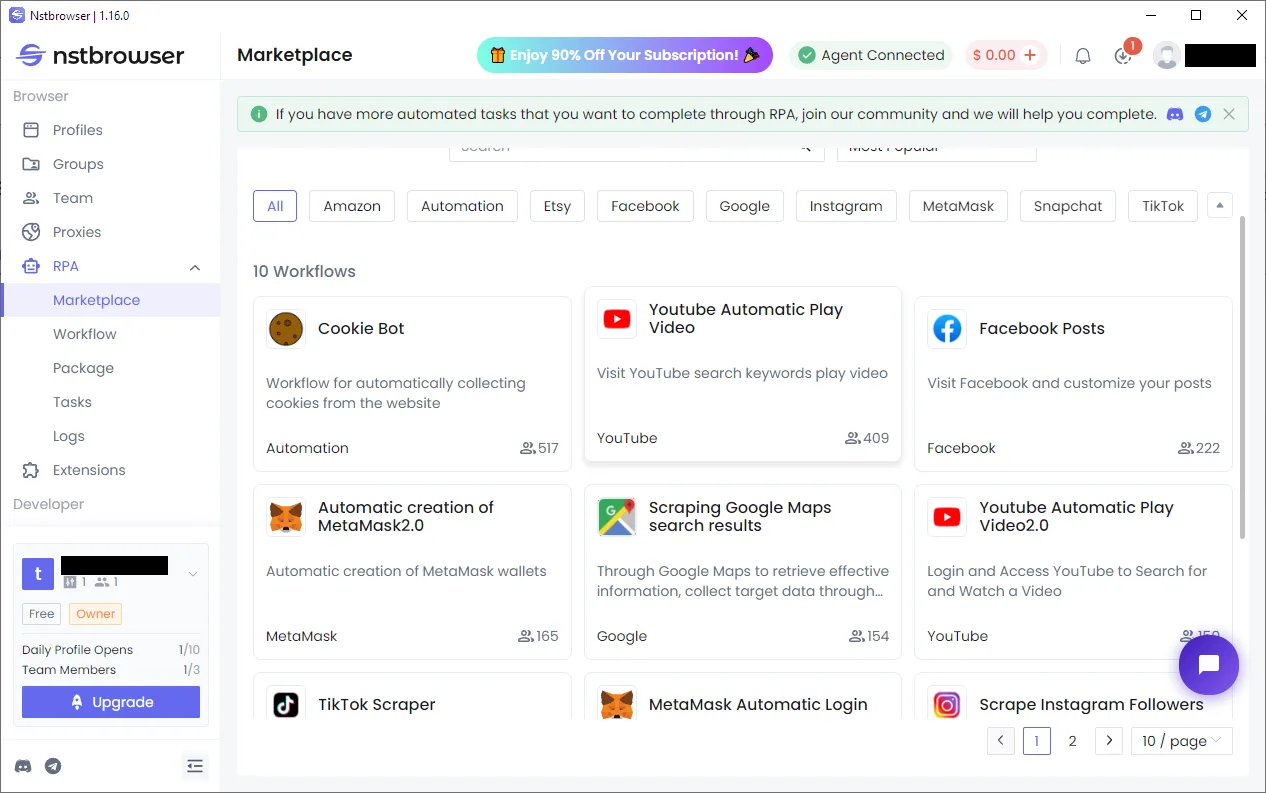This screenshot has width=1266, height=793.
Task: Click the workflows list vertical scrollbar
Action: pyautogui.click(x=1242, y=376)
